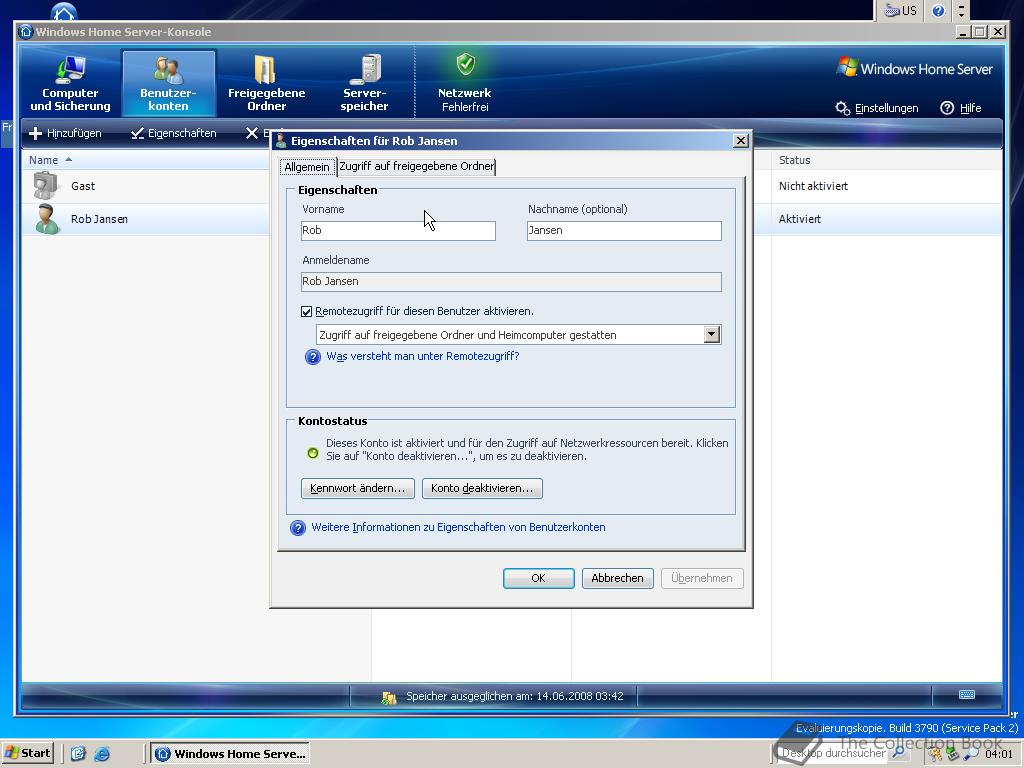Click the Anmeldename field

[511, 281]
